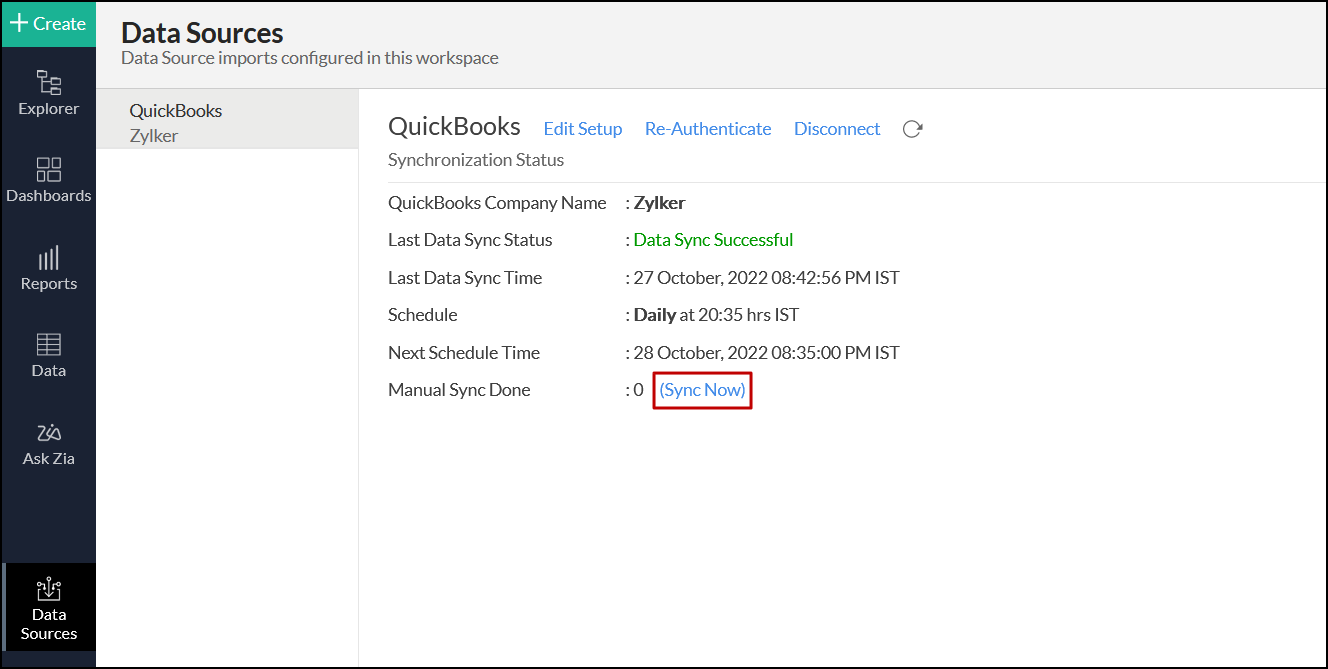Viewport: 1328px width, 669px height.
Task: Click the Next Schedule Time date value
Action: (766, 353)
